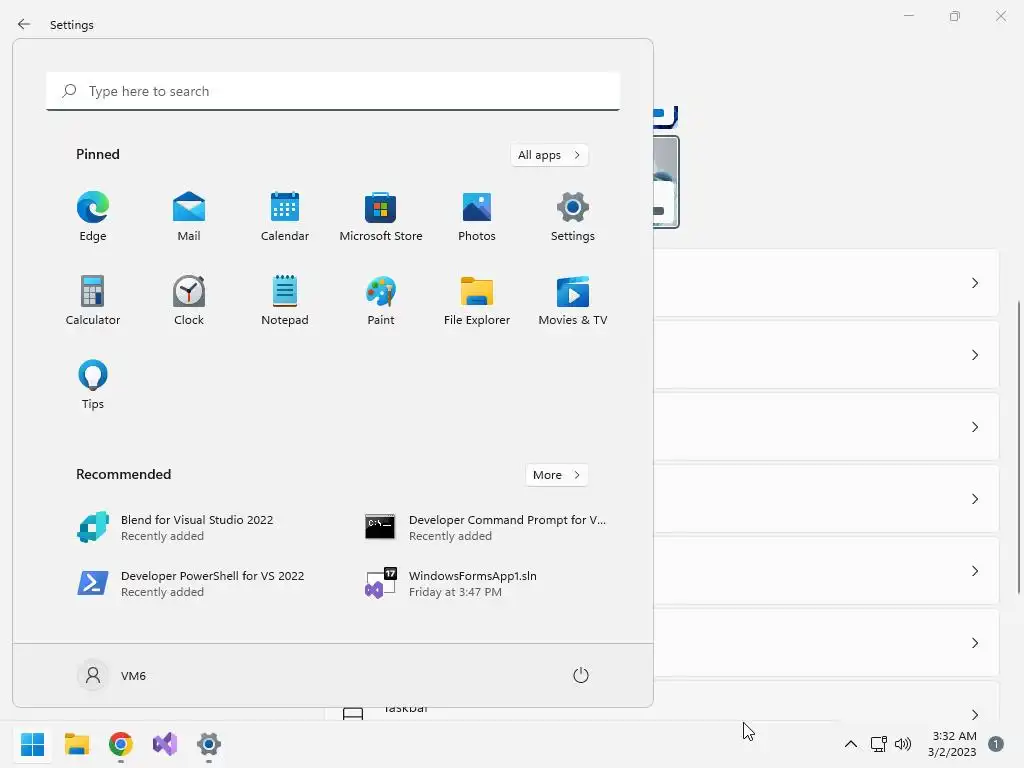1024x768 pixels.
Task: Open the Paint app
Action: pyautogui.click(x=381, y=301)
